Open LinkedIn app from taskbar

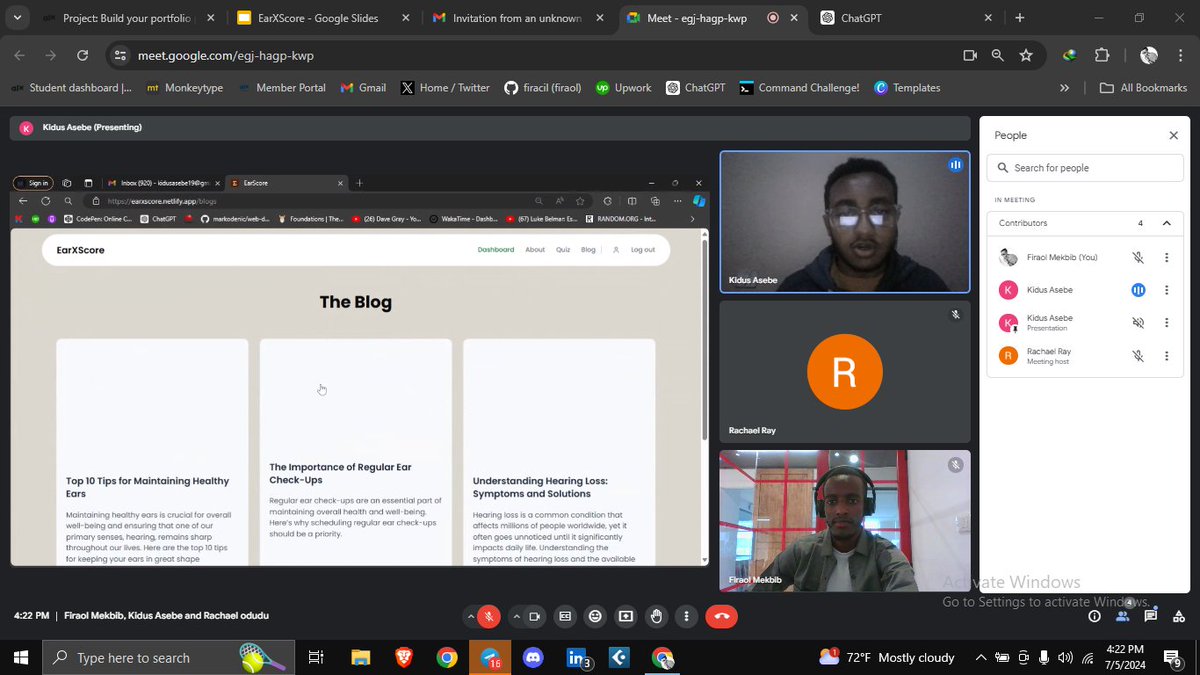pyautogui.click(x=577, y=657)
